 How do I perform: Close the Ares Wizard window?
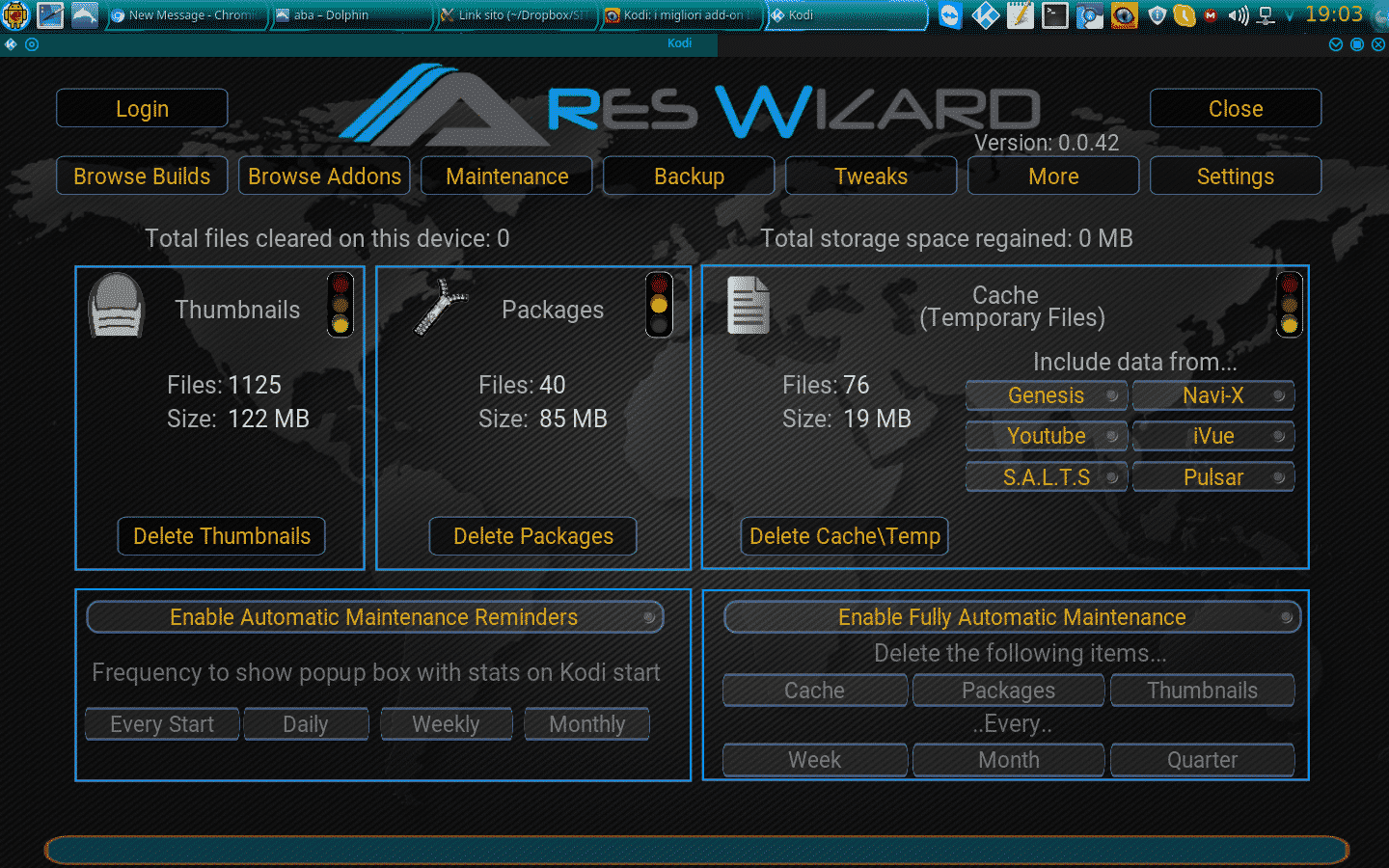click(1236, 108)
